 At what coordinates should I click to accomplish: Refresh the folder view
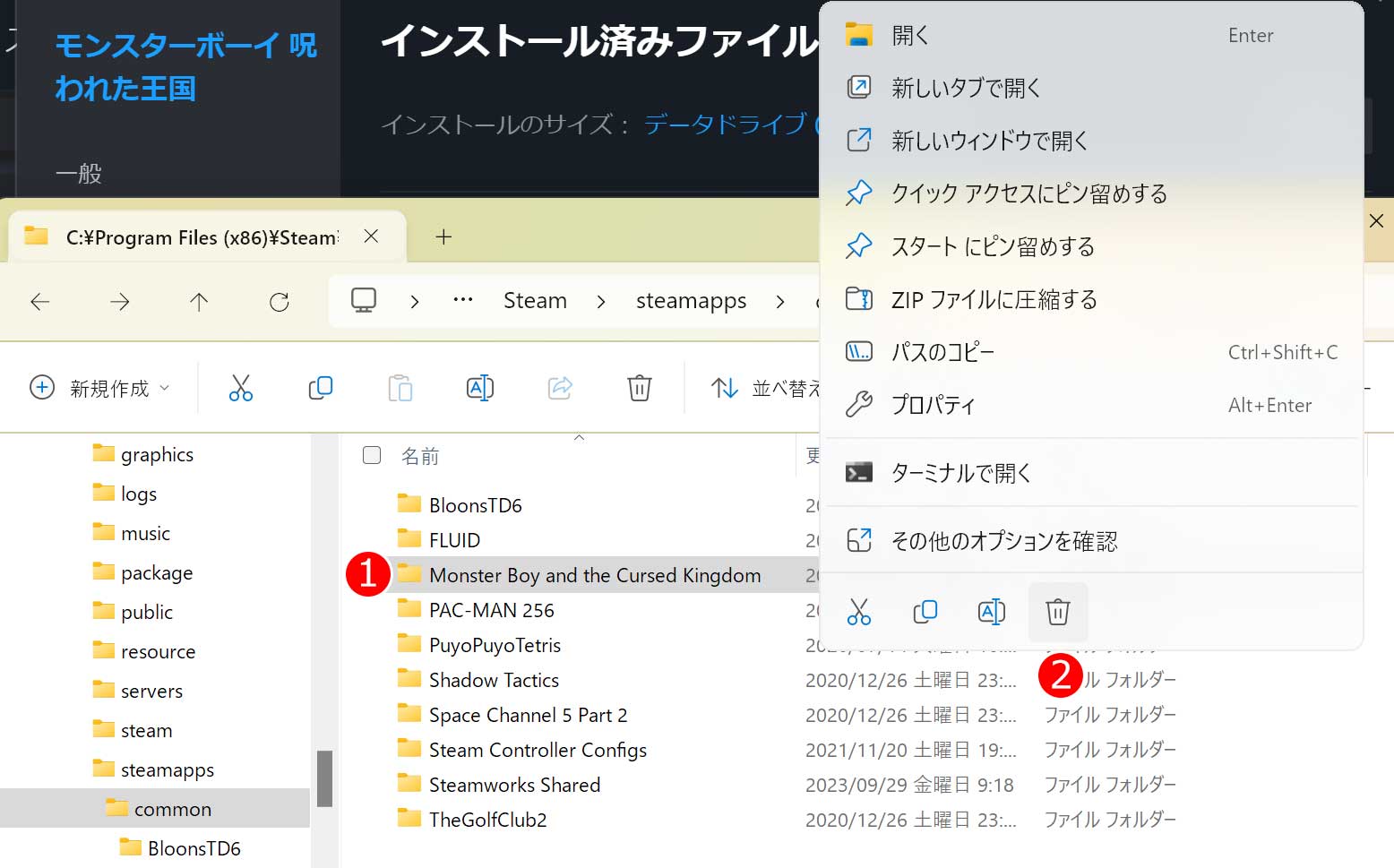pyautogui.click(x=279, y=302)
